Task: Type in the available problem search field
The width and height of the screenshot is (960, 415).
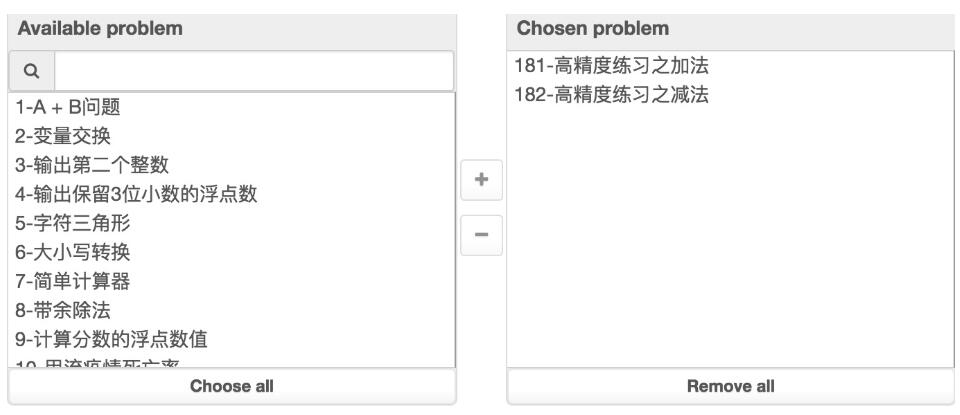Action: tap(254, 71)
